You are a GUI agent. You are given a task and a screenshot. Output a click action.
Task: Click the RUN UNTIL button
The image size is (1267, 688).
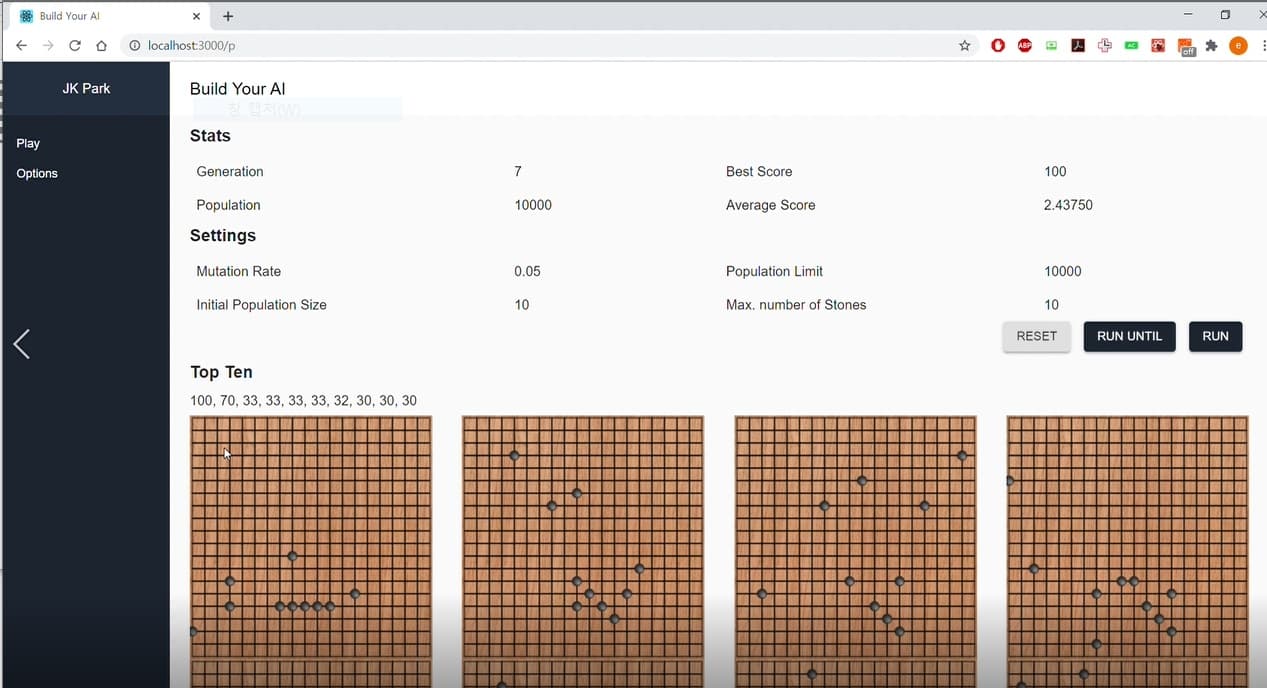pos(1129,336)
